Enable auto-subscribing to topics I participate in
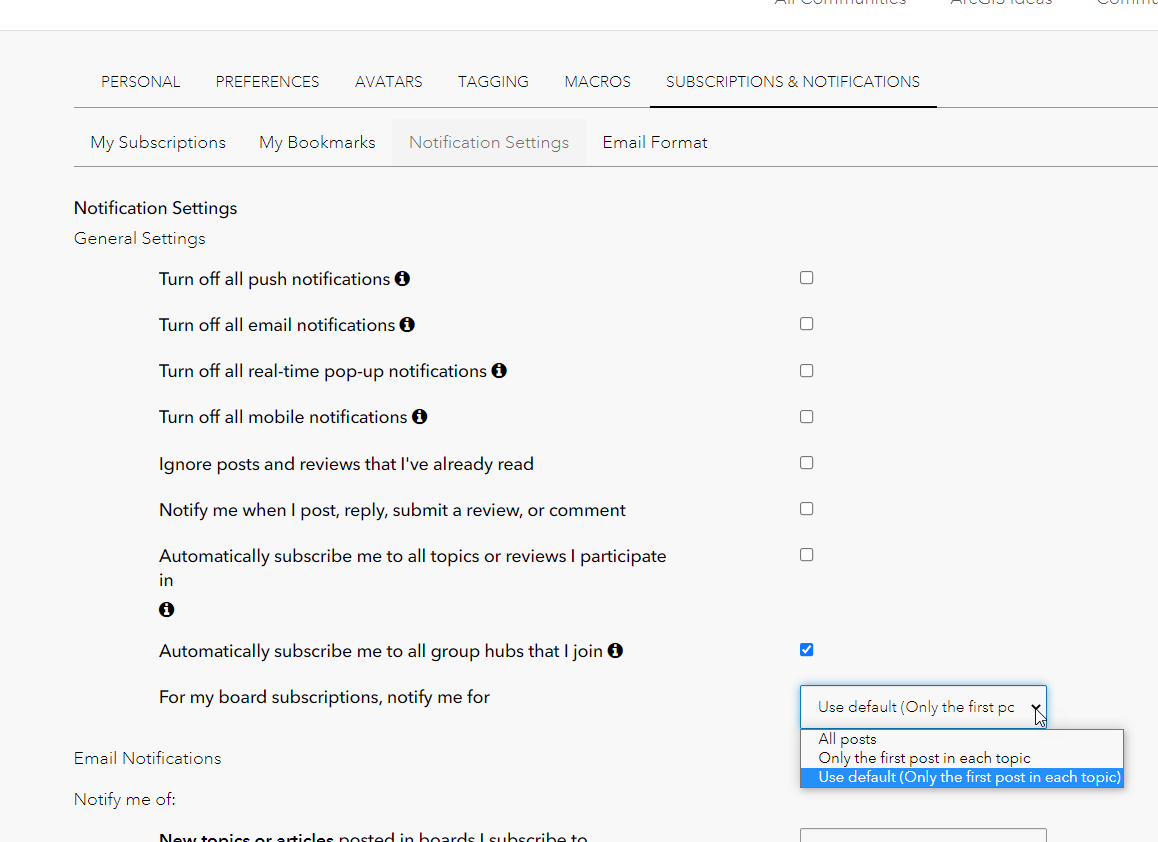The width and height of the screenshot is (1158, 842). [806, 554]
